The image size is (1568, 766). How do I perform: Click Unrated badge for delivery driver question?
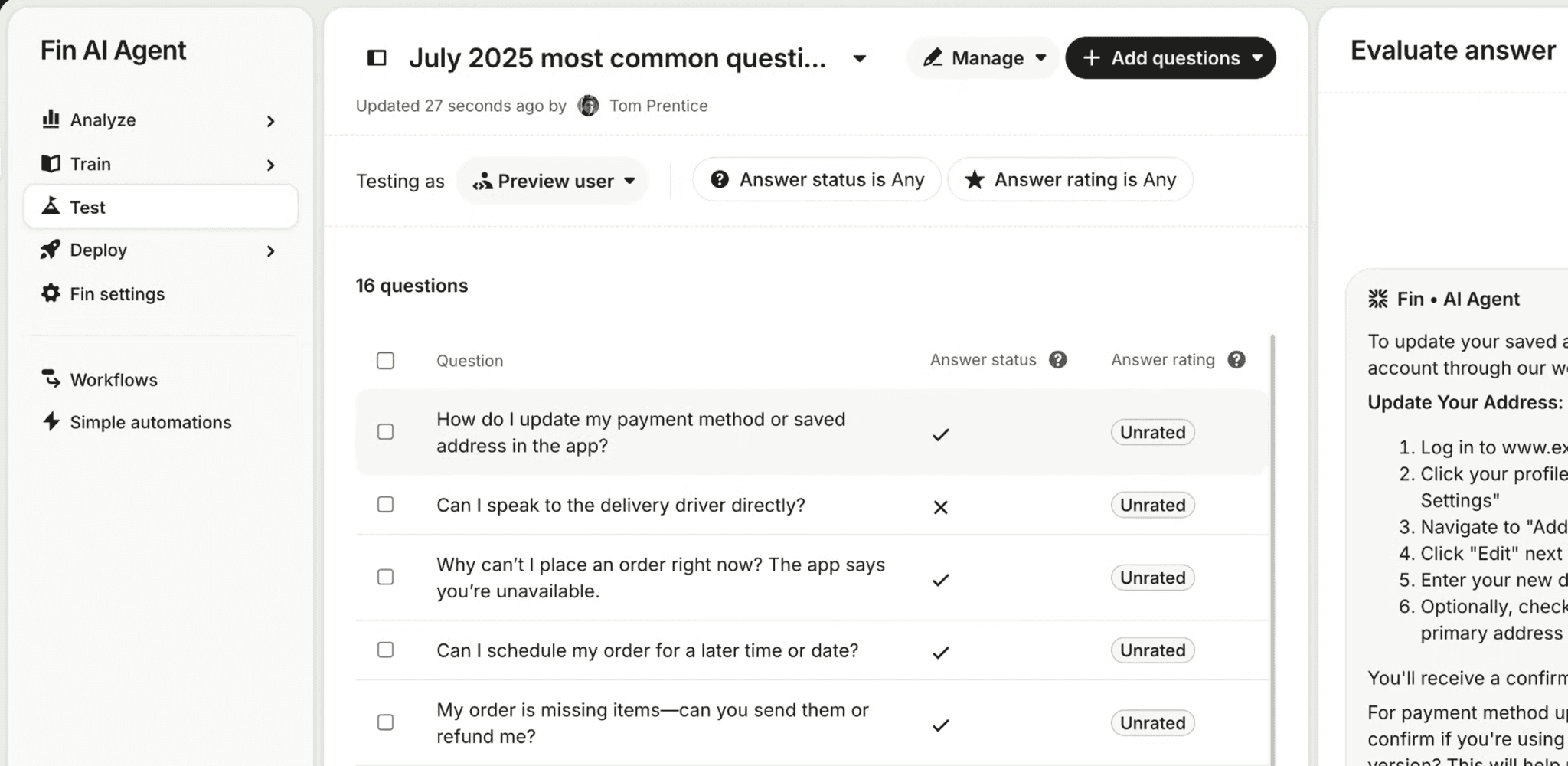1152,505
